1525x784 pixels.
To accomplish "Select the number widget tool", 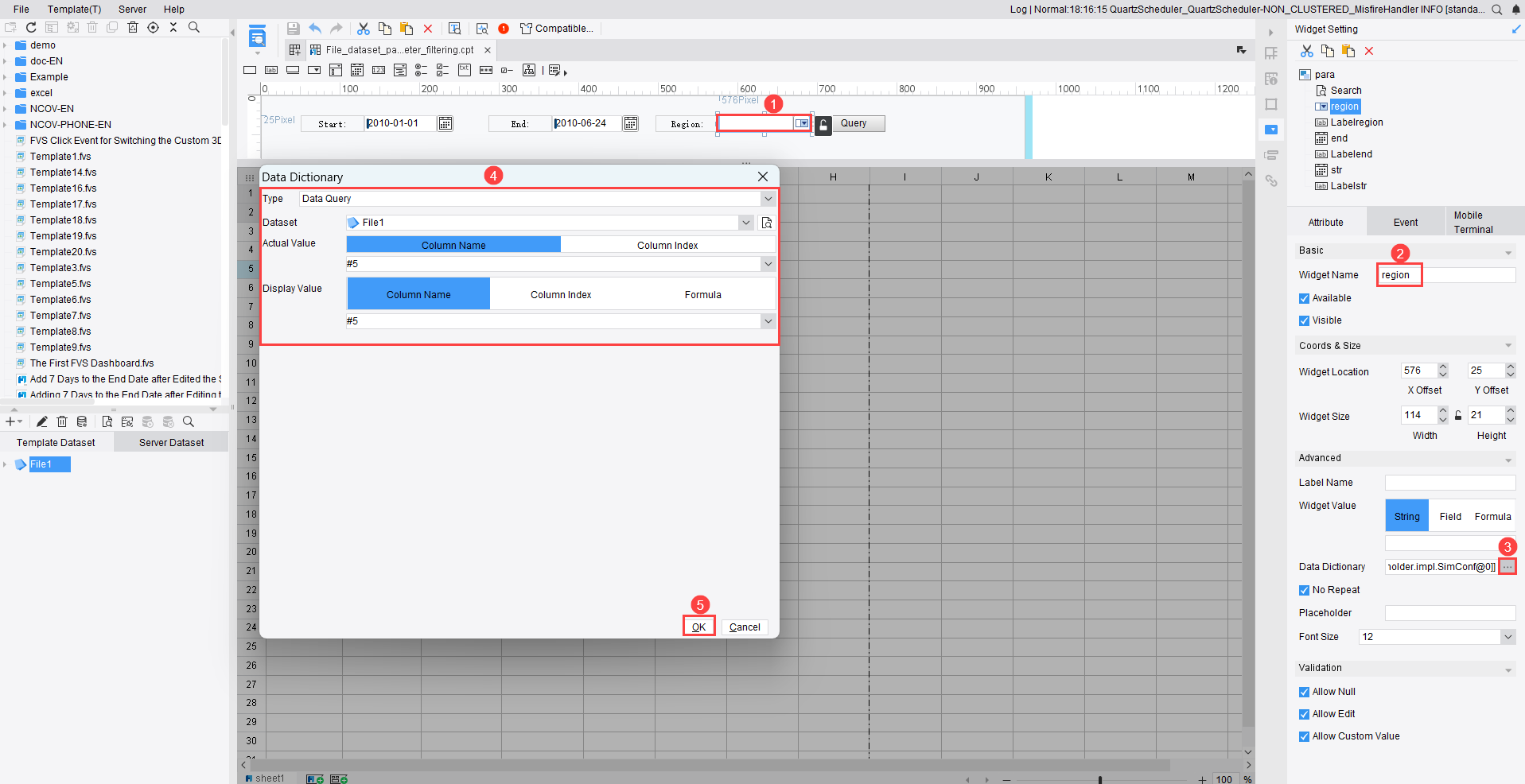I will click(379, 70).
